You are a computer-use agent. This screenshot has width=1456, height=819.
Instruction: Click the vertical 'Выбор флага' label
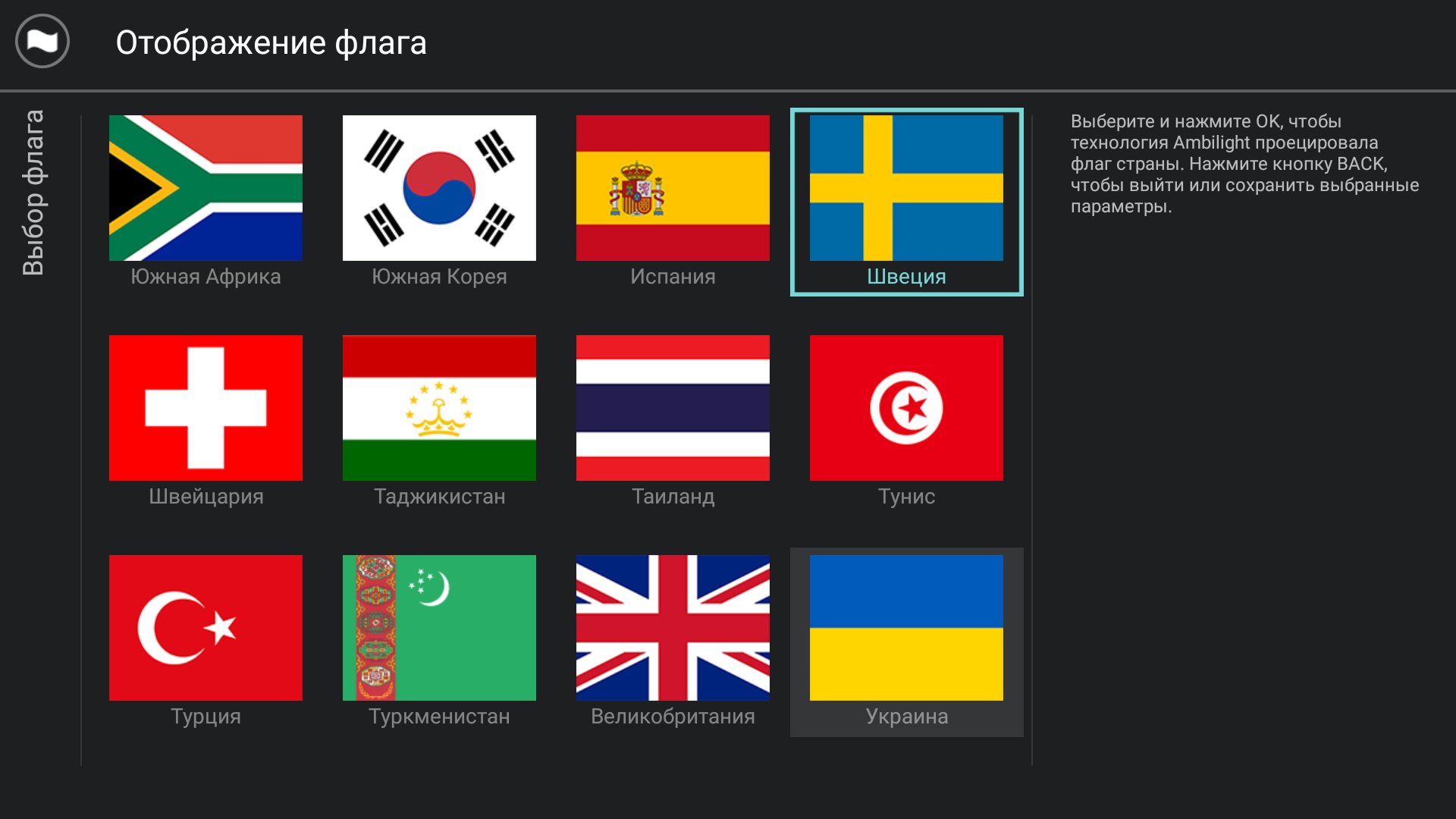point(33,193)
